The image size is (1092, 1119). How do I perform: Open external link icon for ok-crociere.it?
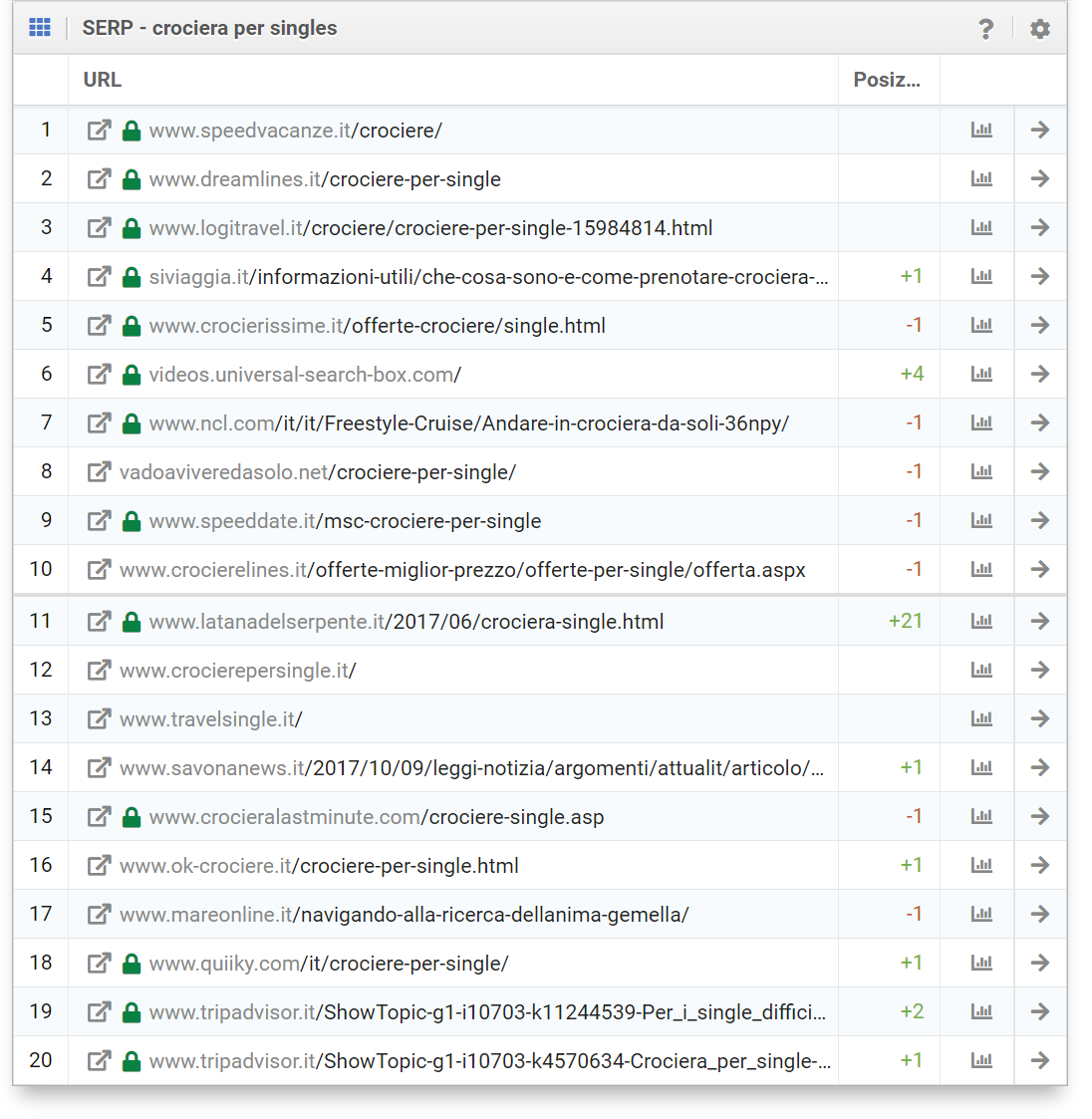(100, 865)
